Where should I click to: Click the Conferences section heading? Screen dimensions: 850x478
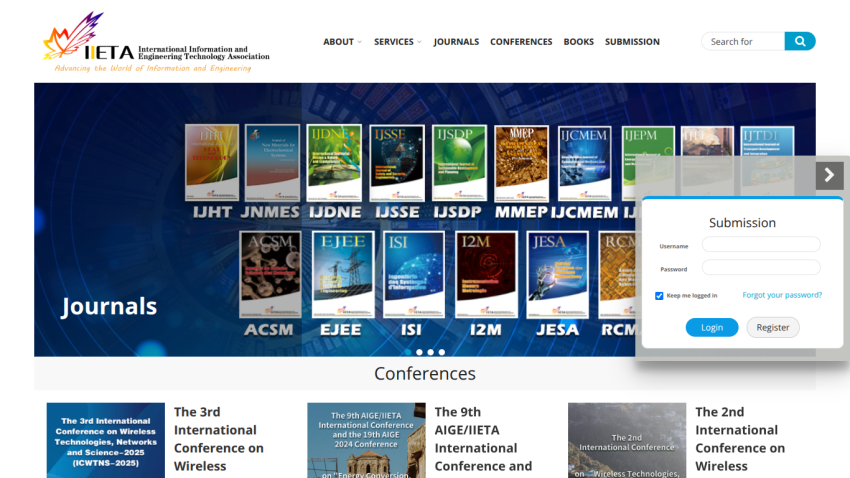[425, 373]
